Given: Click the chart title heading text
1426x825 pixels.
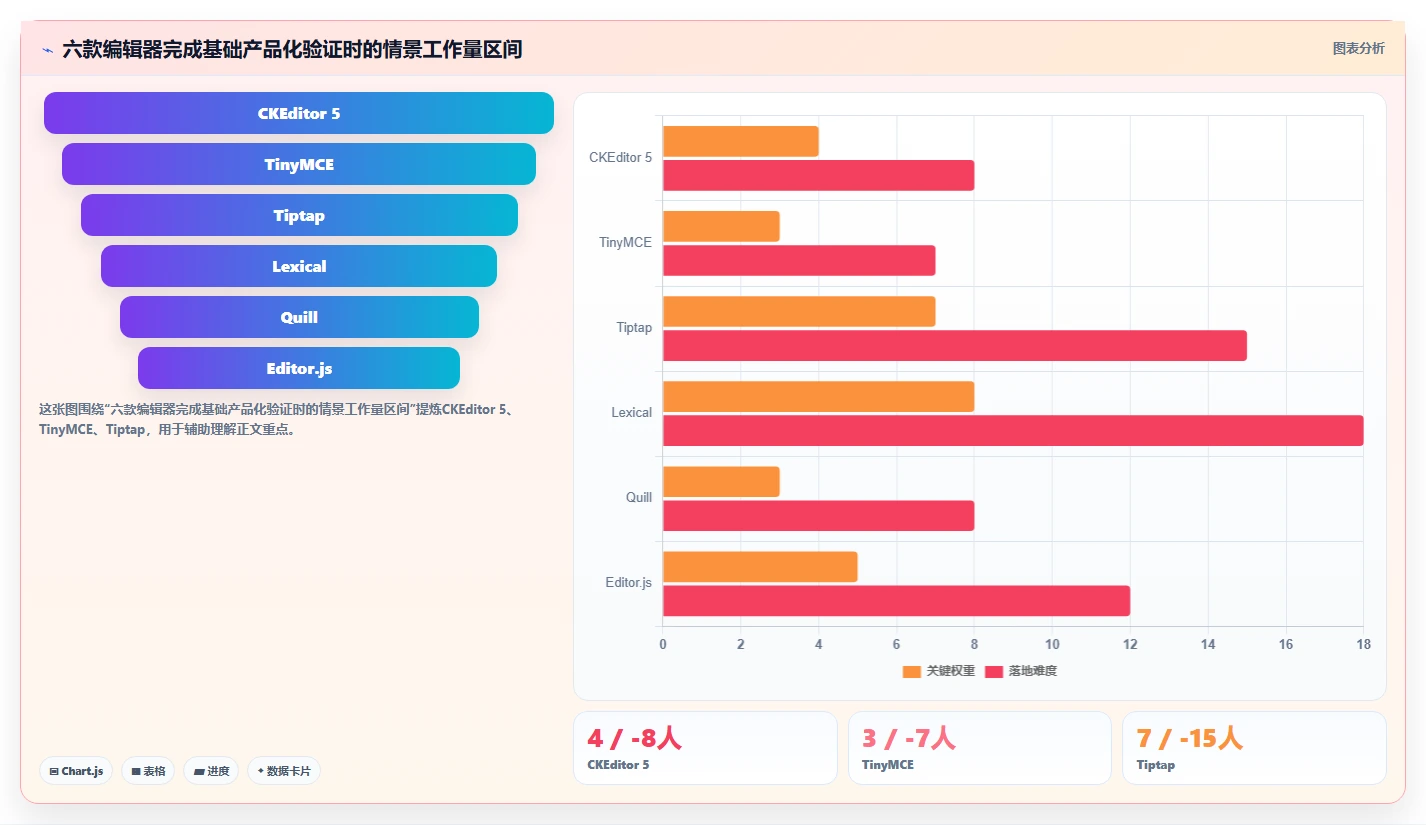Looking at the screenshot, I should tap(292, 49).
